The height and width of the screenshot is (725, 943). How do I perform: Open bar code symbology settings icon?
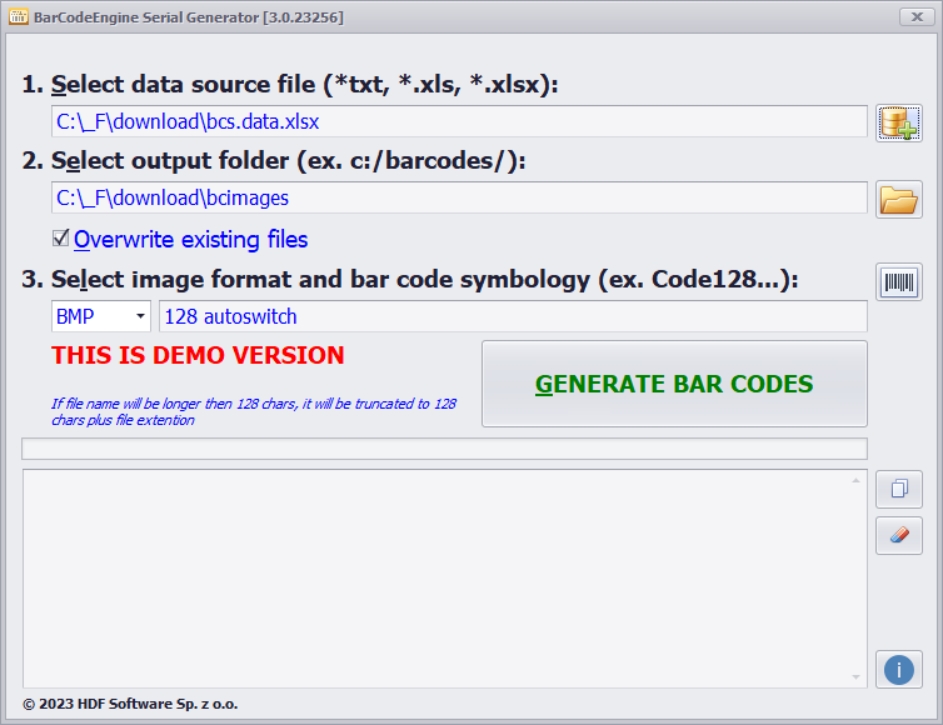[898, 282]
